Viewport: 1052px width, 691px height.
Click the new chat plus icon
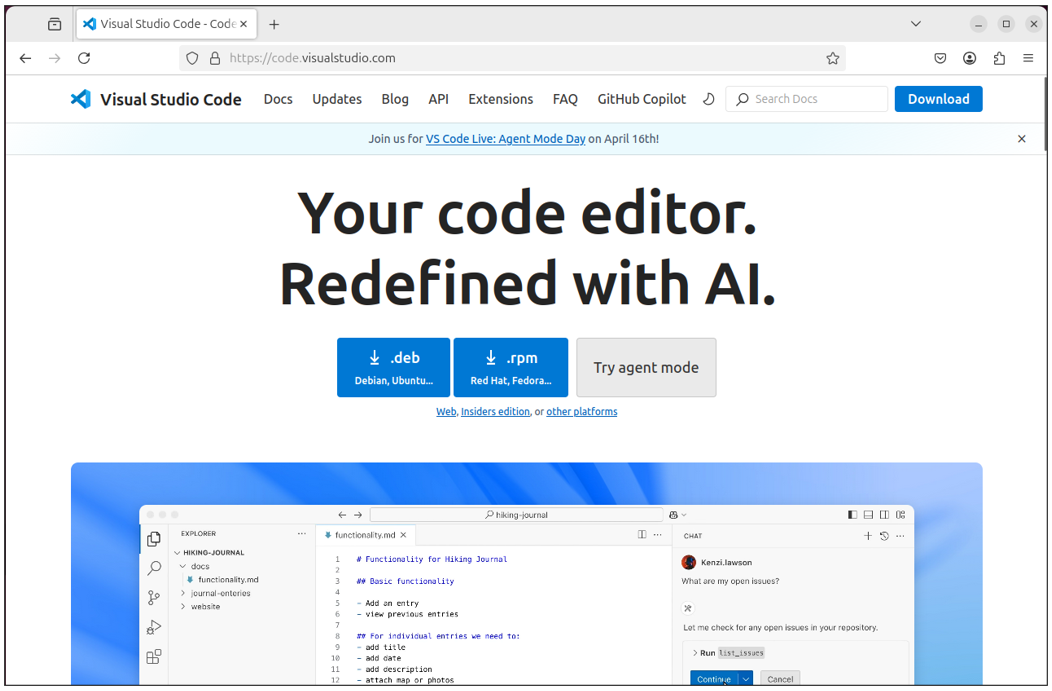(x=867, y=535)
